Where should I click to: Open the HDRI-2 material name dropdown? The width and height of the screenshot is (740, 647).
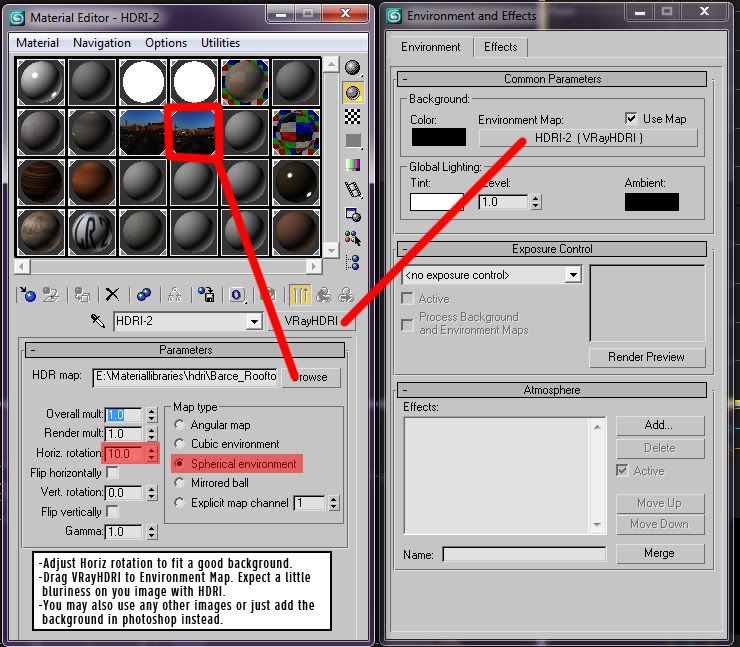(254, 321)
